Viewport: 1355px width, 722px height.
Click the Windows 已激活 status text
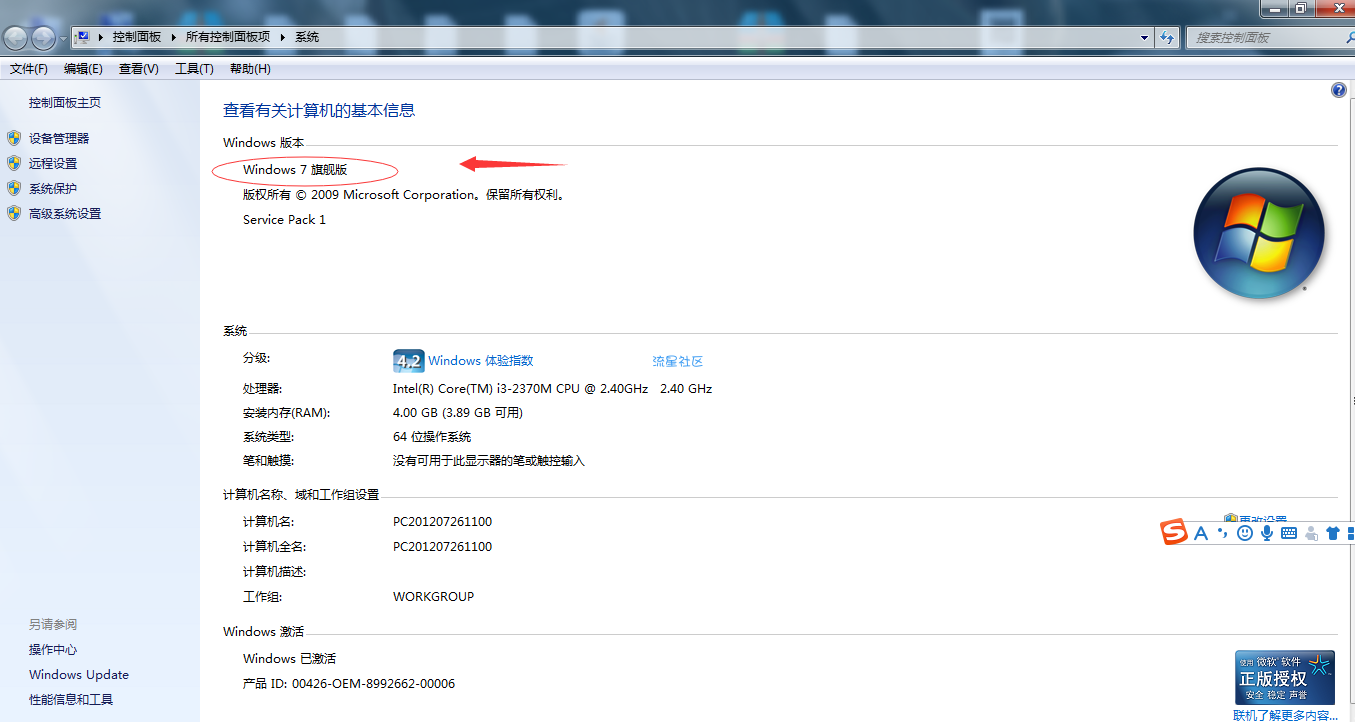pos(289,659)
